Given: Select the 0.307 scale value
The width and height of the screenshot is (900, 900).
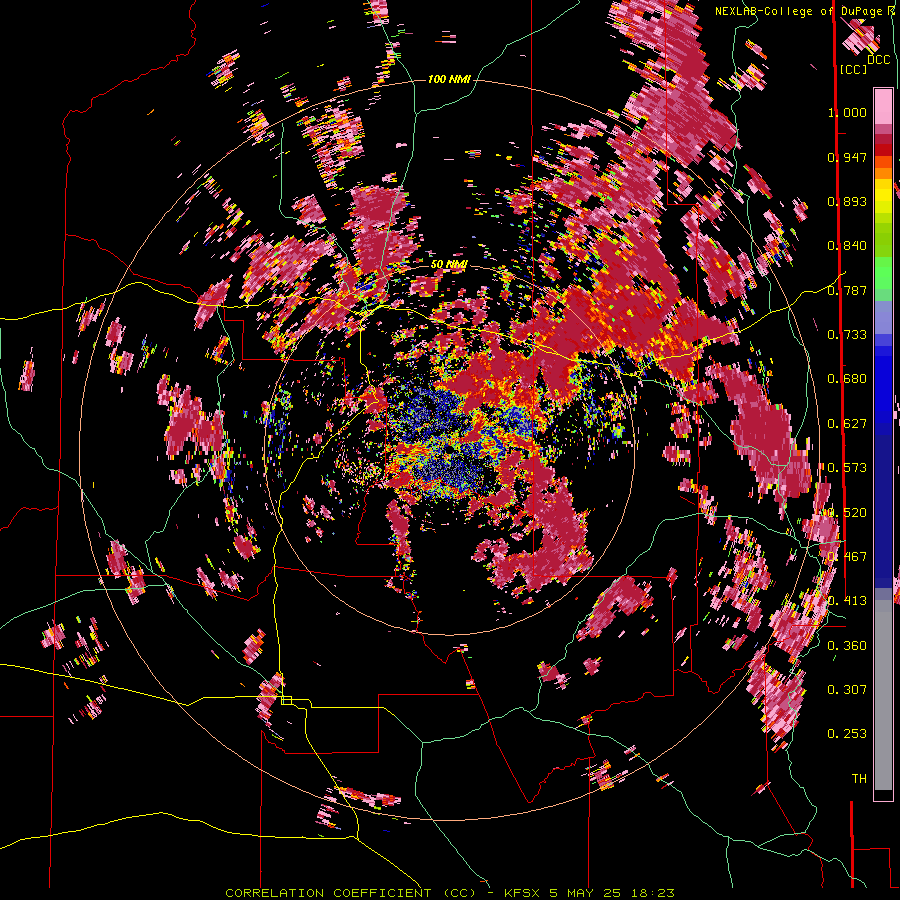Looking at the screenshot, I should point(847,690).
